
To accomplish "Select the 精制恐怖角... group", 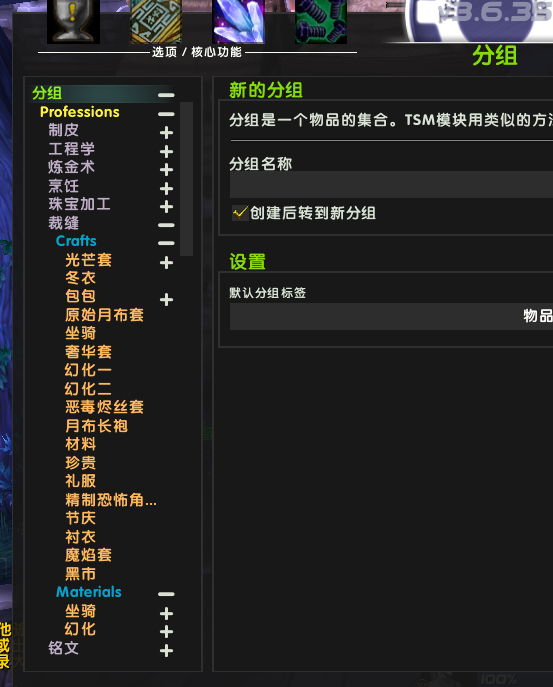I will pos(110,500).
